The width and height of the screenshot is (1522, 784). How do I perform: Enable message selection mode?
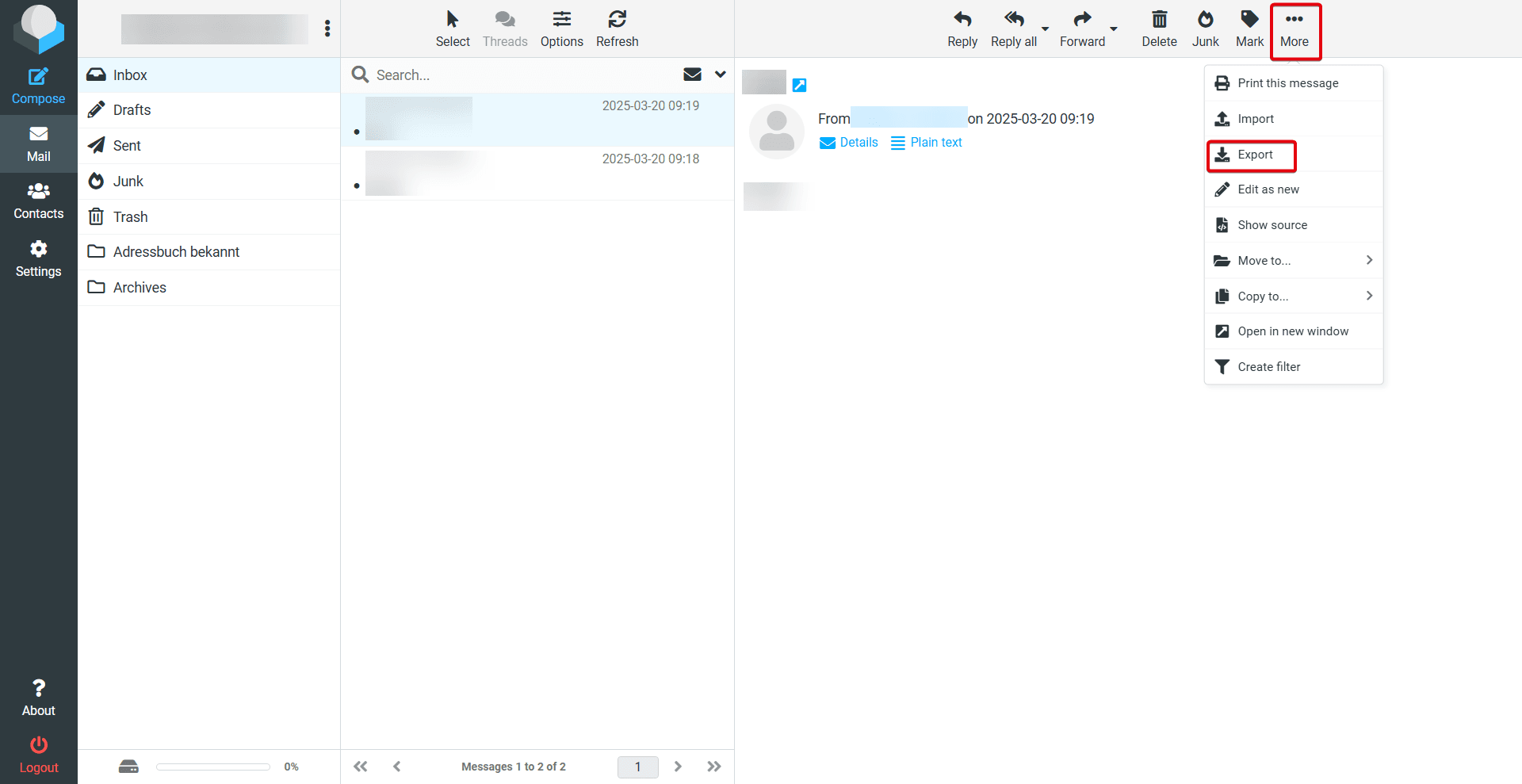(453, 29)
